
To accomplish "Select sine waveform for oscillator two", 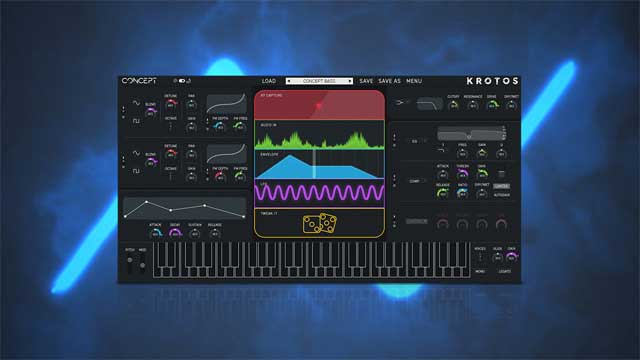I will tap(136, 153).
